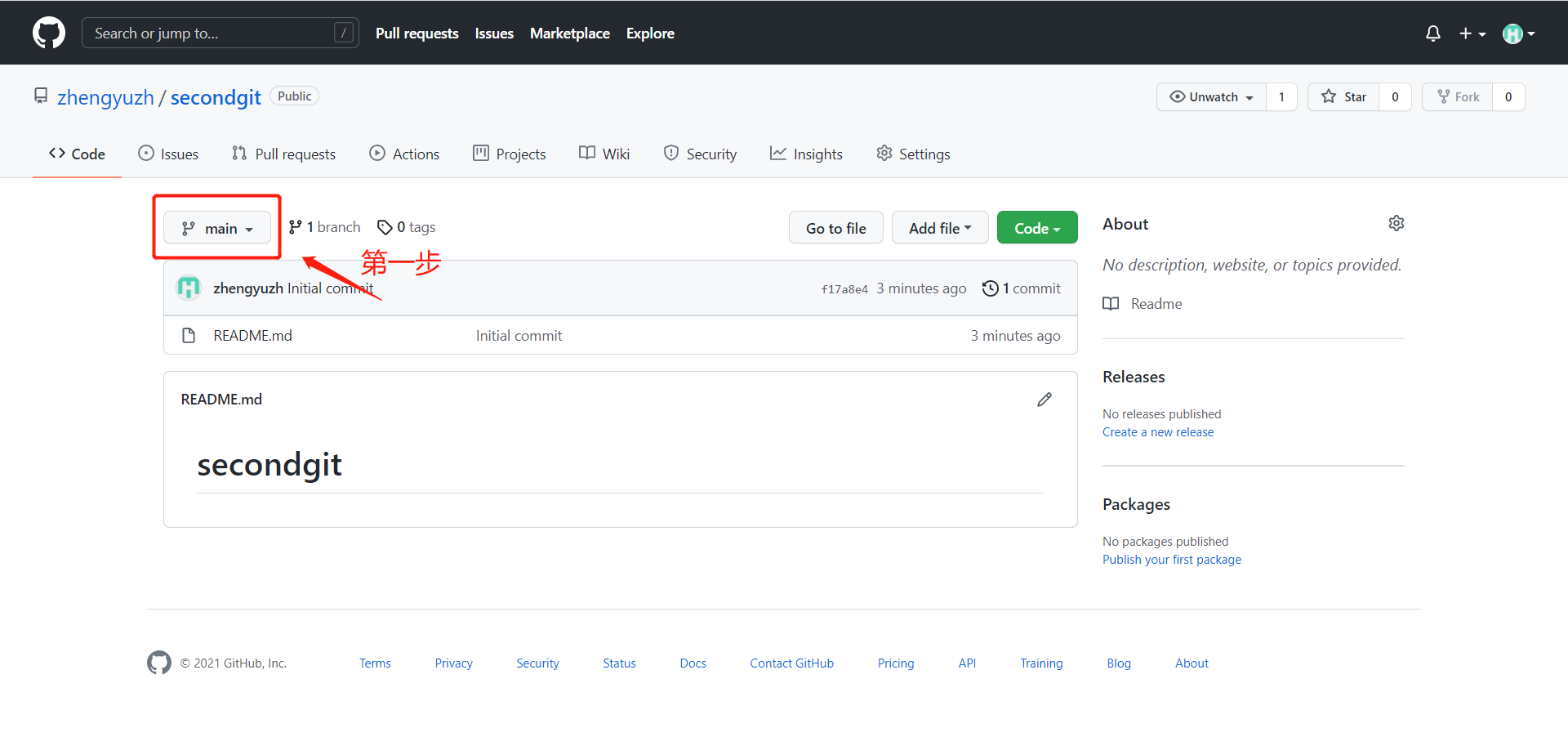Open the Pull requests repository tab
Screen dimensions: 1568x737
[283, 154]
